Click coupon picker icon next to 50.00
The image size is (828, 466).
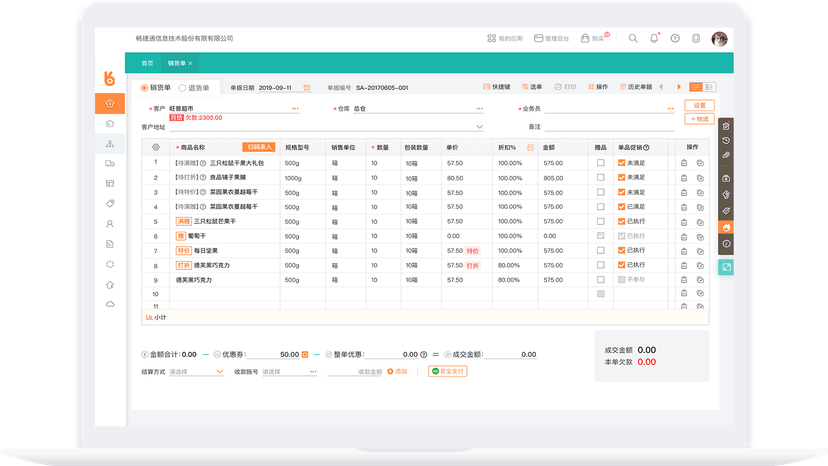pyautogui.click(x=305, y=355)
